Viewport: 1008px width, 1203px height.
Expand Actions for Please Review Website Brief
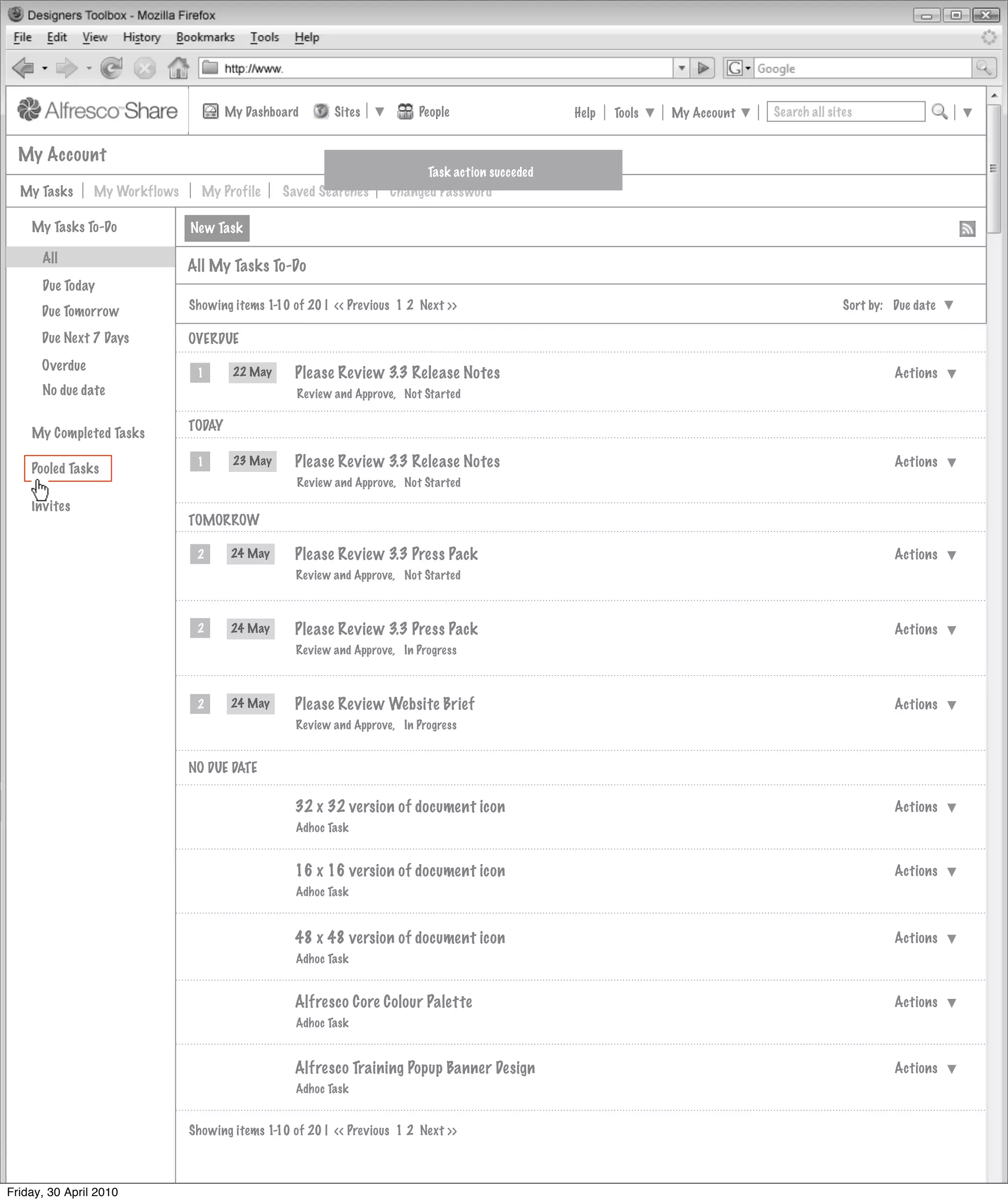[x=925, y=705]
